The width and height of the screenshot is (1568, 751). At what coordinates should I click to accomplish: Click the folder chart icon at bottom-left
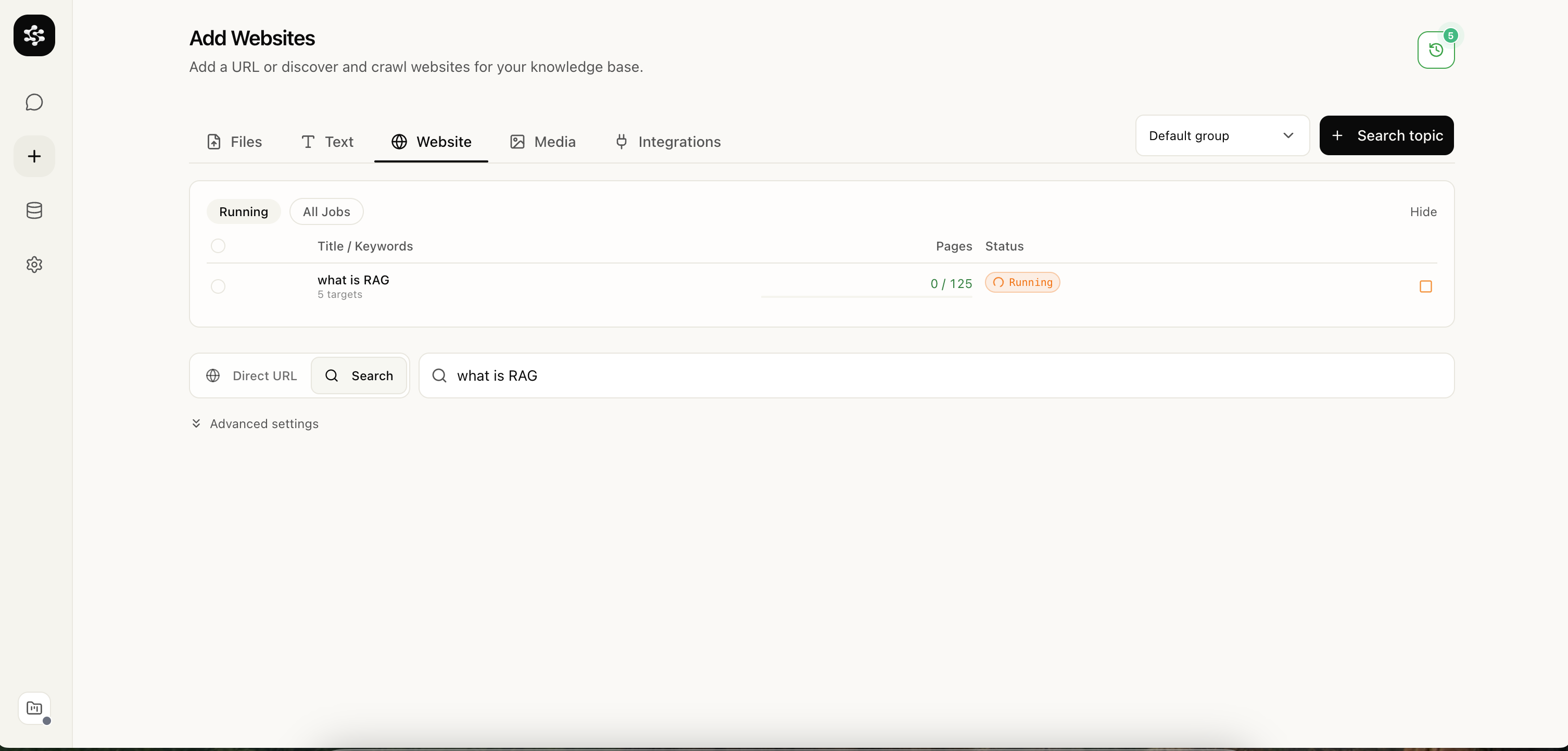(x=34, y=708)
